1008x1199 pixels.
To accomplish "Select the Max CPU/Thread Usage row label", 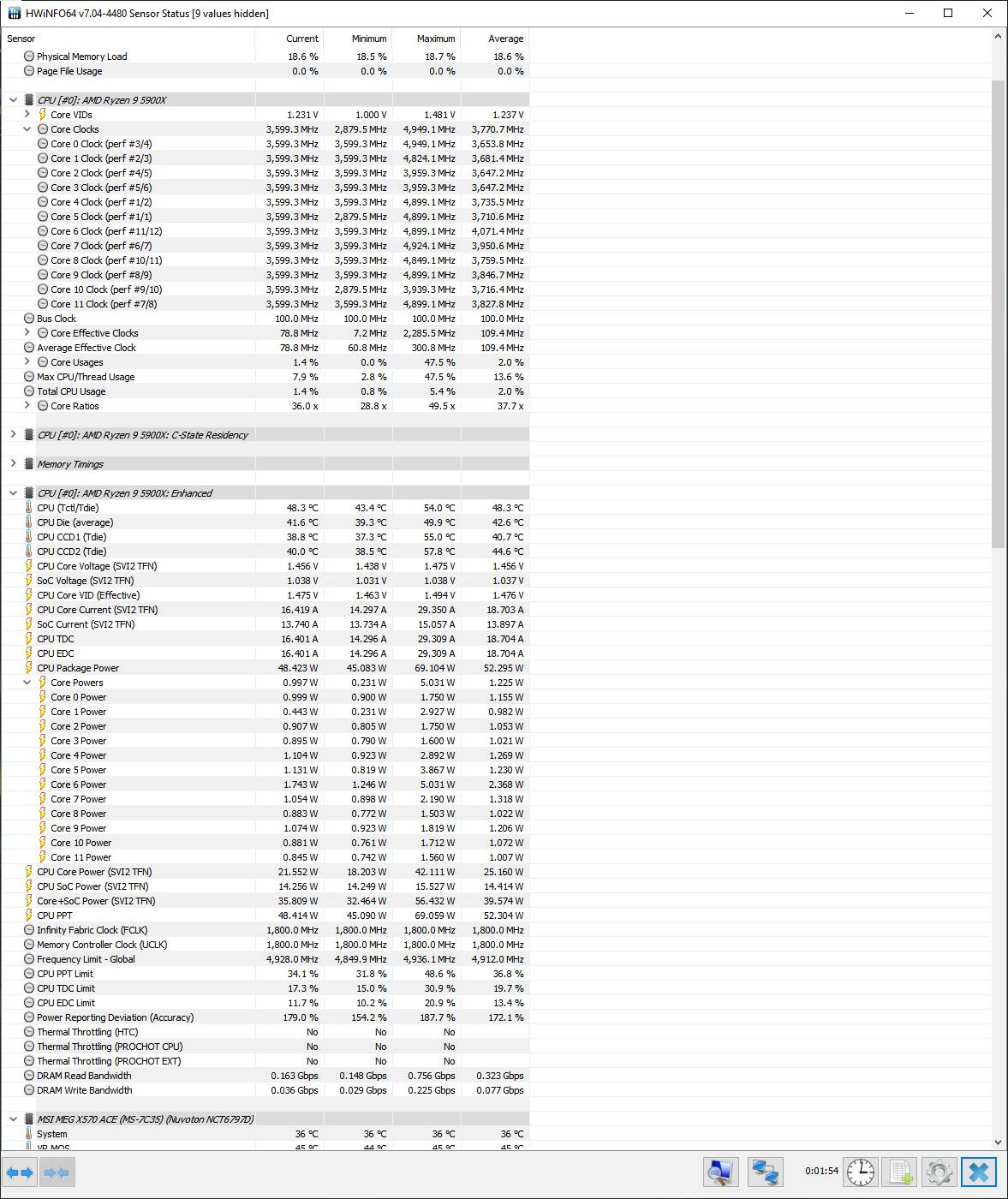I will [x=86, y=377].
